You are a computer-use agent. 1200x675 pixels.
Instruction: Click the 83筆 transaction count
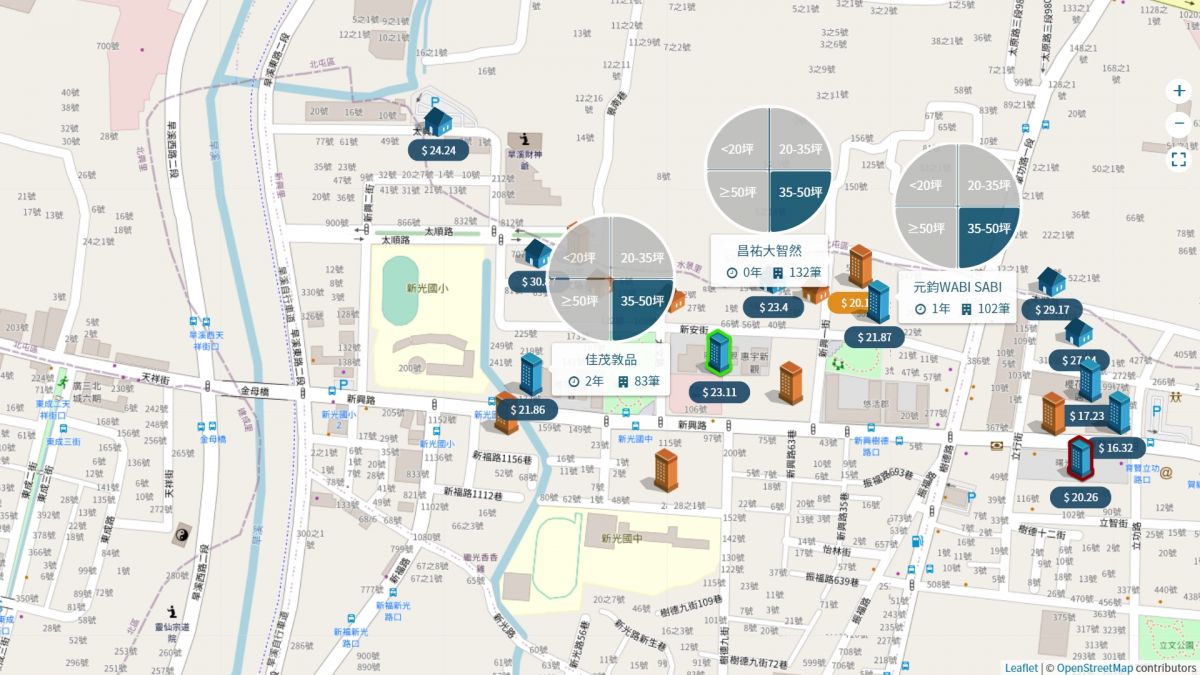click(x=647, y=381)
